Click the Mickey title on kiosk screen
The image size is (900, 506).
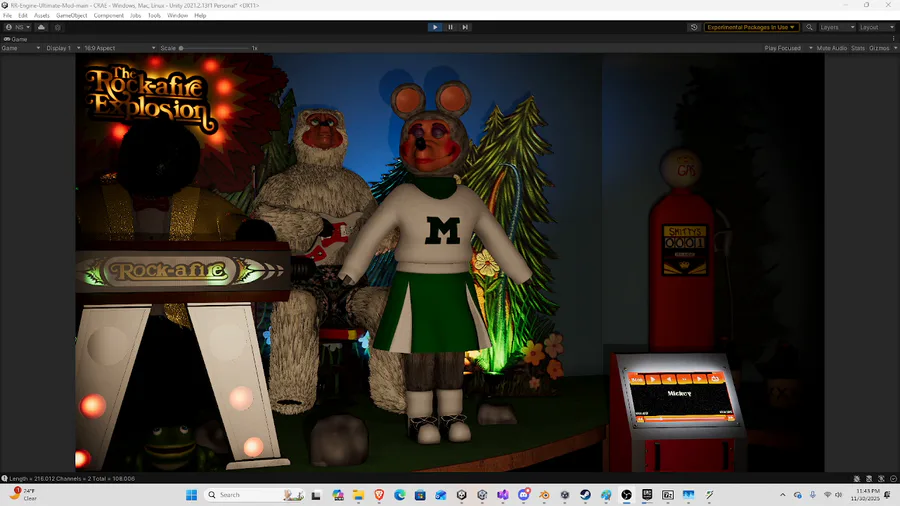pyautogui.click(x=679, y=393)
